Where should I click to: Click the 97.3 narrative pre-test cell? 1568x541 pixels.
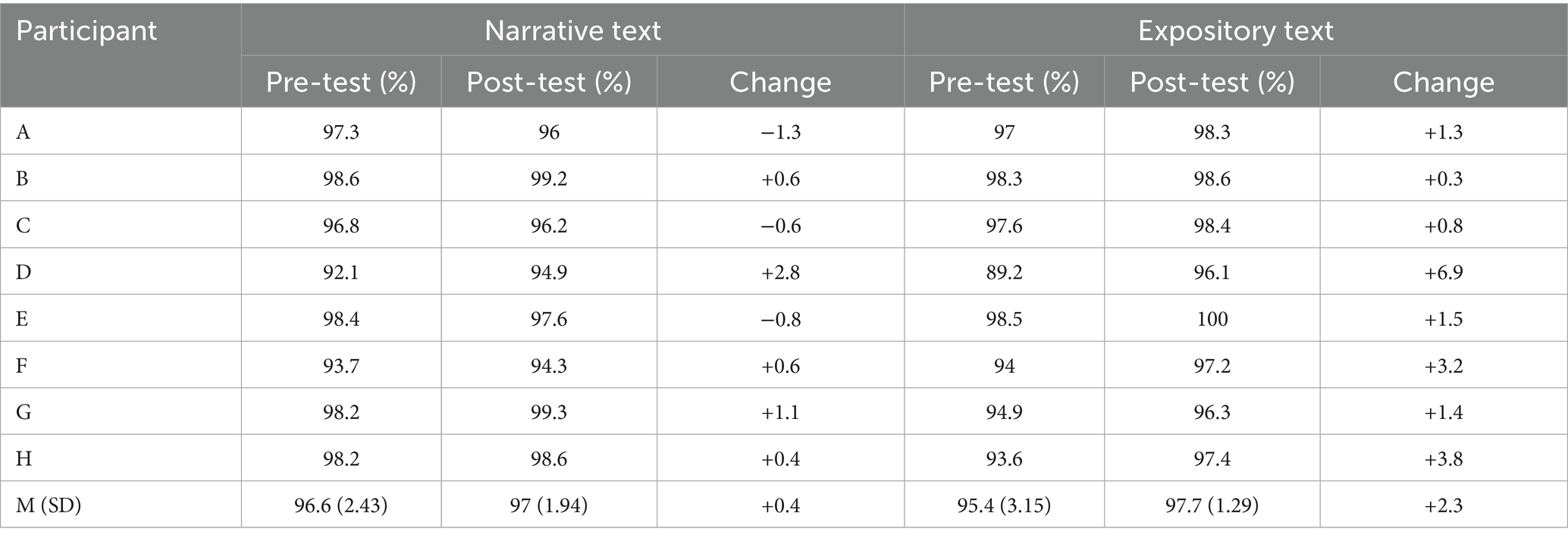[340, 132]
